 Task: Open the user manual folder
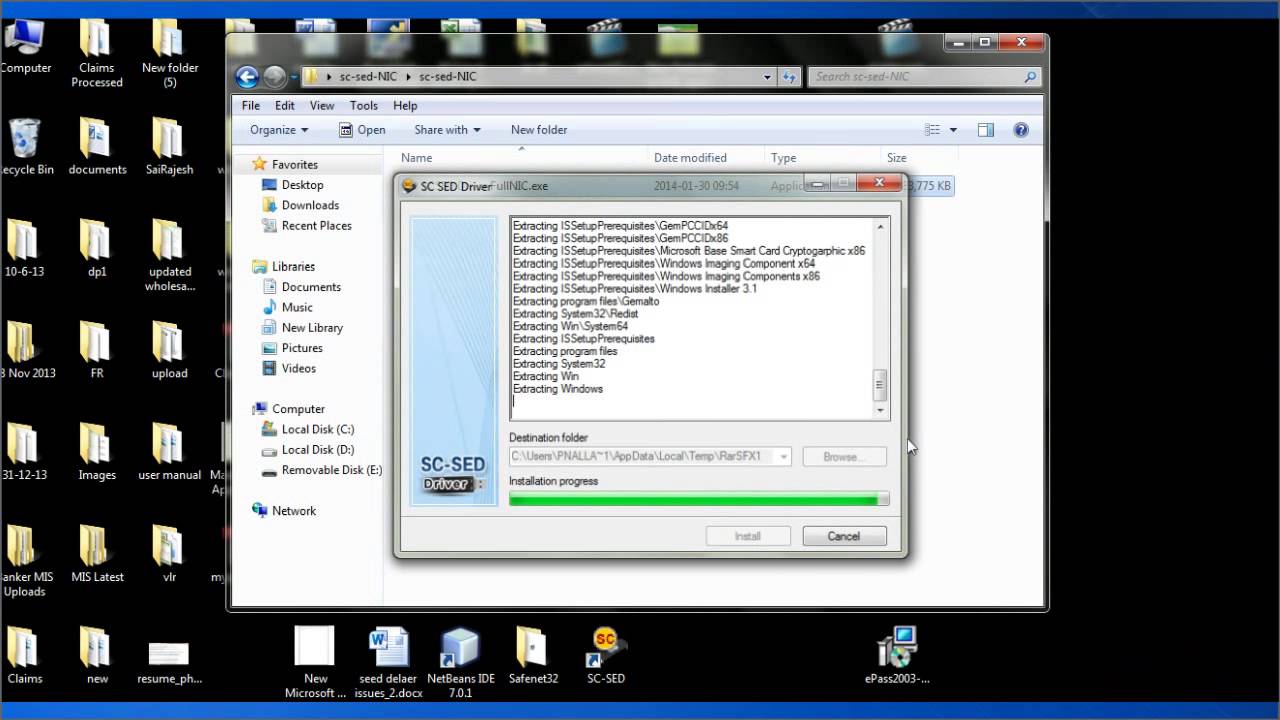click(x=169, y=453)
